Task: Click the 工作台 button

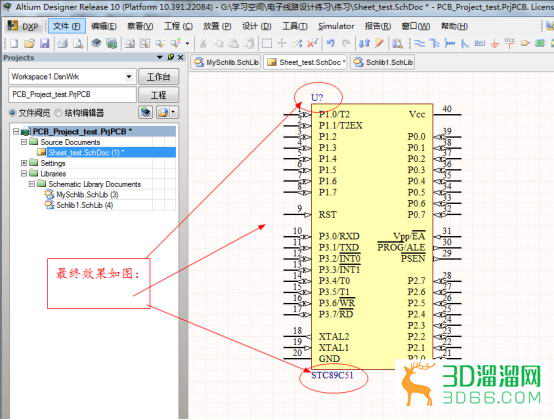Action: [159, 77]
